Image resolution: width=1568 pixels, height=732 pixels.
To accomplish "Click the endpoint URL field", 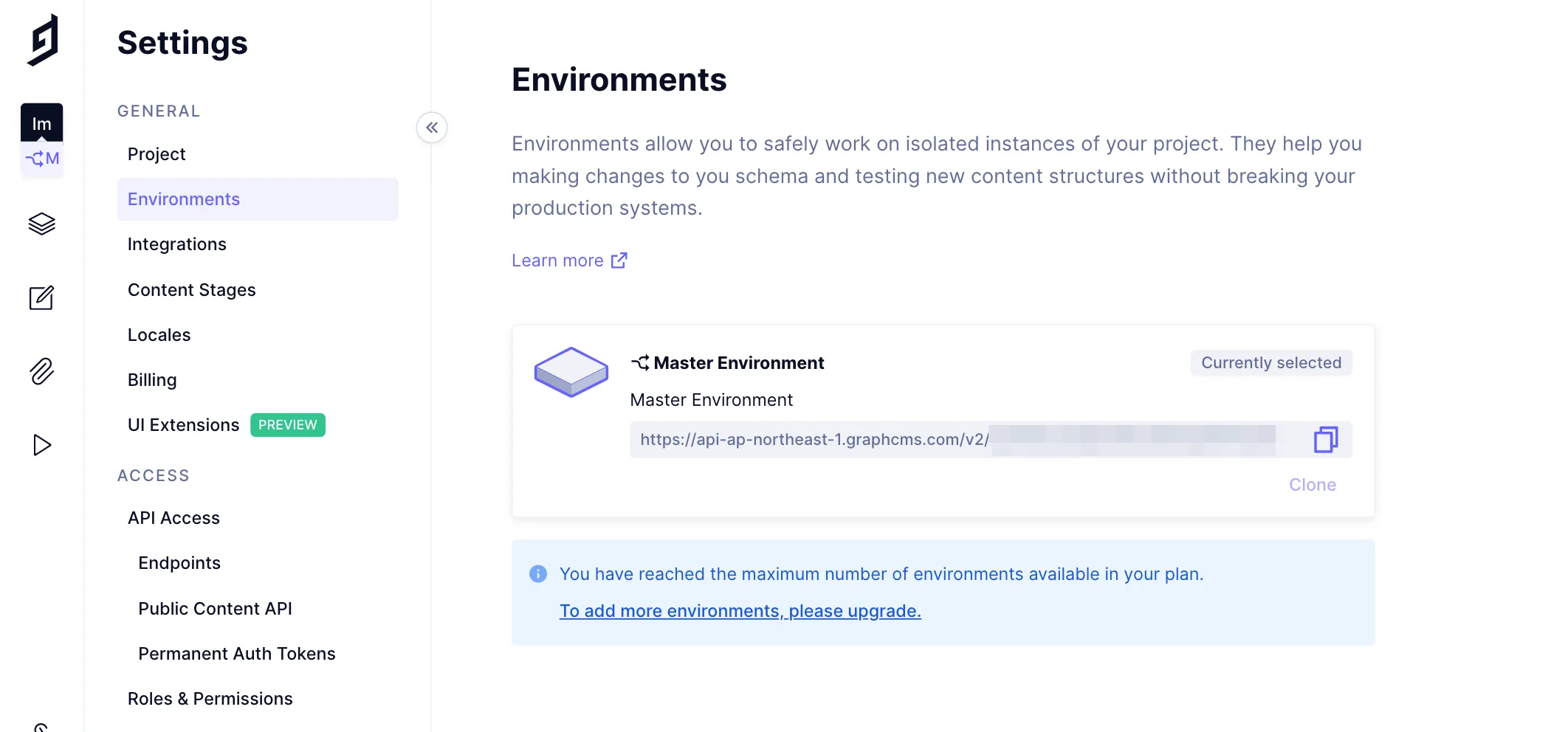I will tap(991, 440).
